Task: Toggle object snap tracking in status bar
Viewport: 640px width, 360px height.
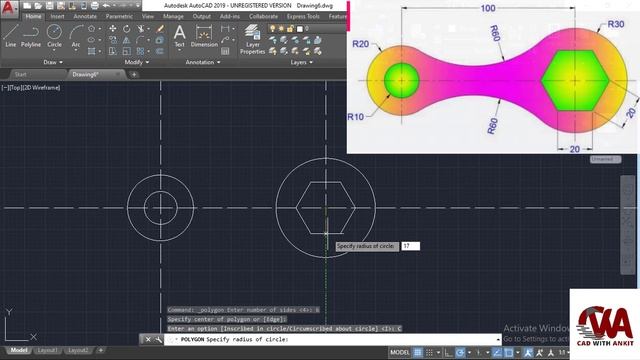Action: (497, 352)
